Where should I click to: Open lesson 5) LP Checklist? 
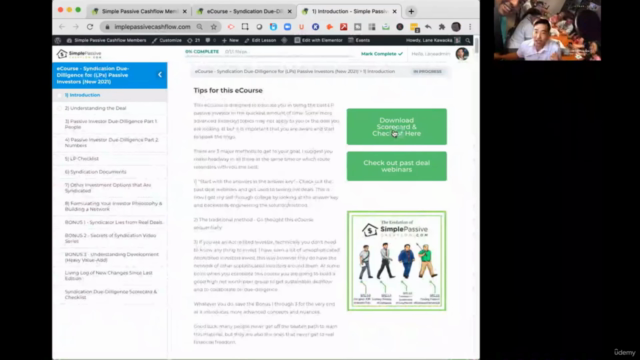(81, 159)
